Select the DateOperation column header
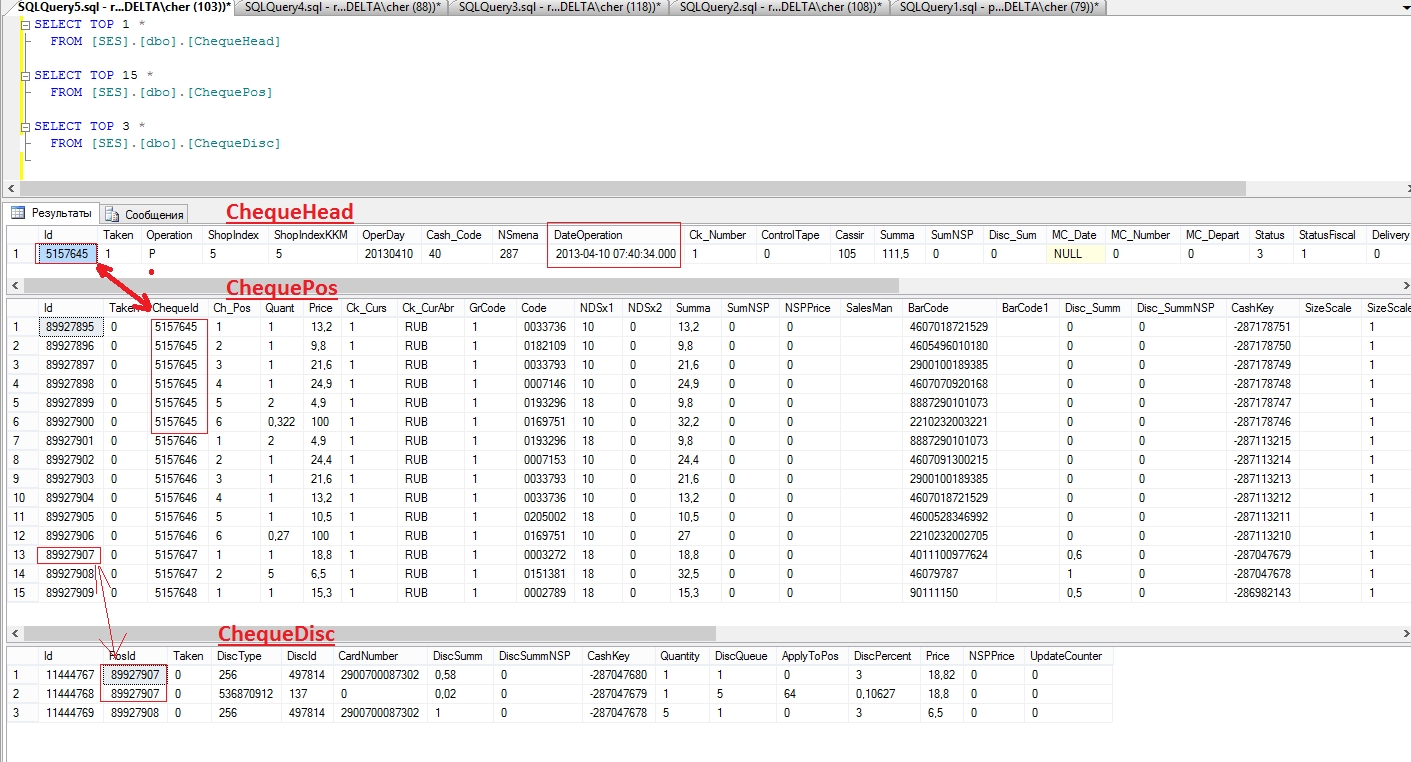Viewport: 1411px width, 762px height. [x=588, y=235]
